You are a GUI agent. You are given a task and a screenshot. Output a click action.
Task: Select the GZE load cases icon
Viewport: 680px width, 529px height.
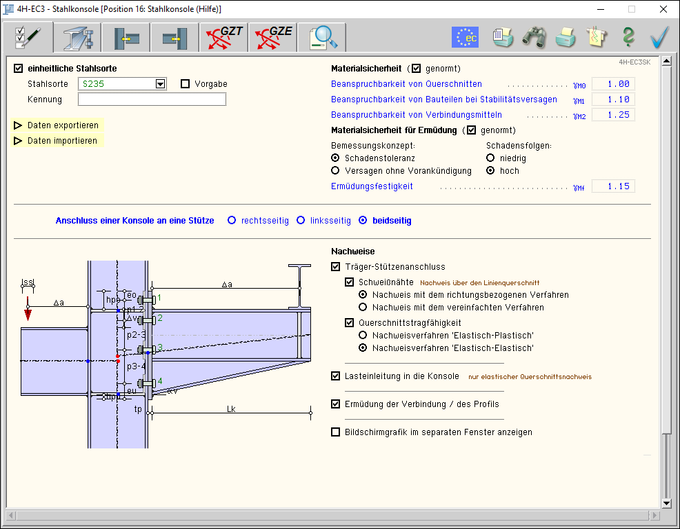(272, 37)
